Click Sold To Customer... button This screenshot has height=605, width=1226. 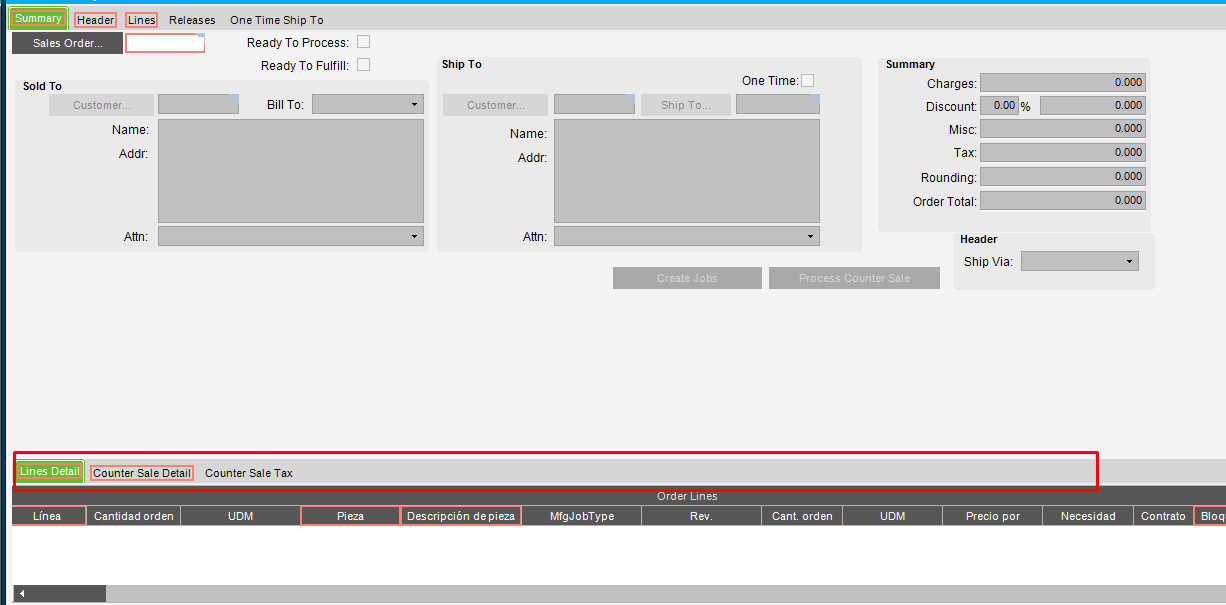coord(102,105)
